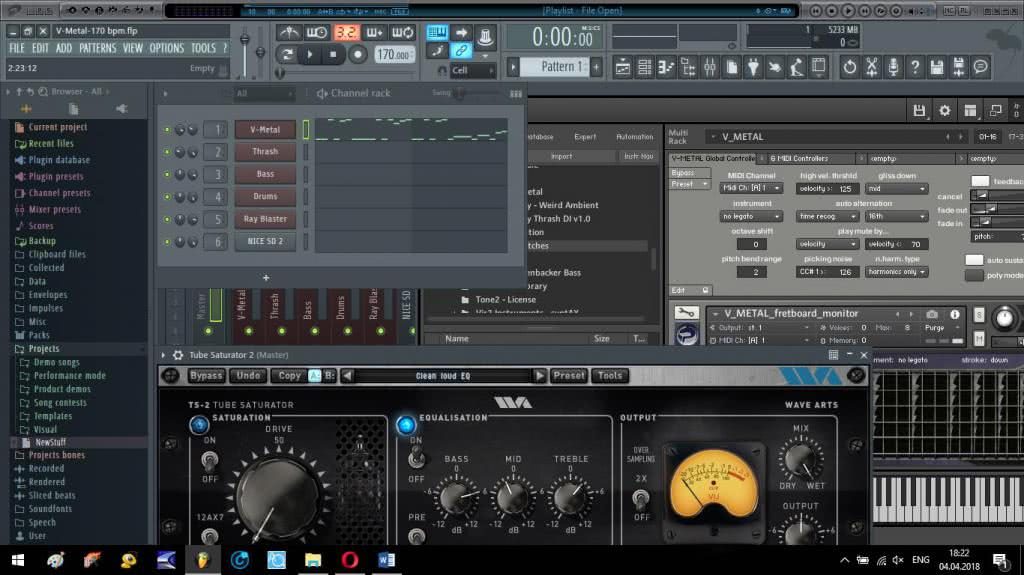Screen dimensions: 1024x575
Task: Flip the Equalisation ON/OFF switch
Action: pyautogui.click(x=416, y=460)
